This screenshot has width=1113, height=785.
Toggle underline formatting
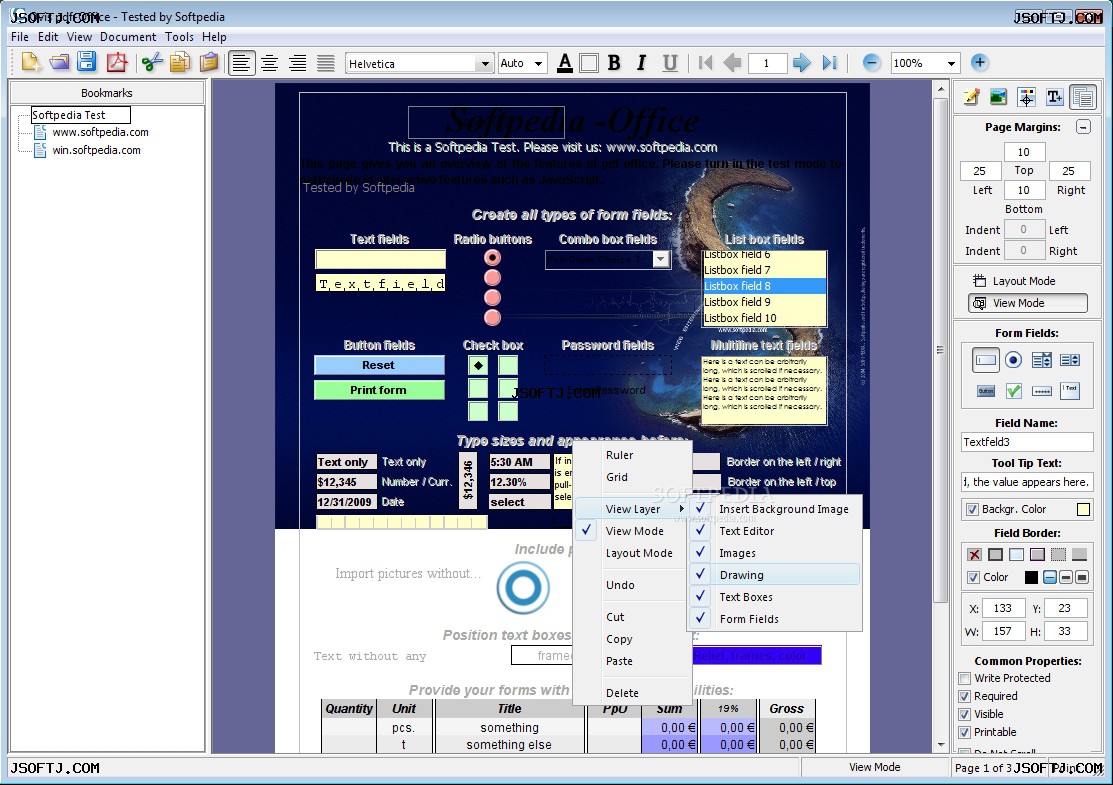pos(669,63)
